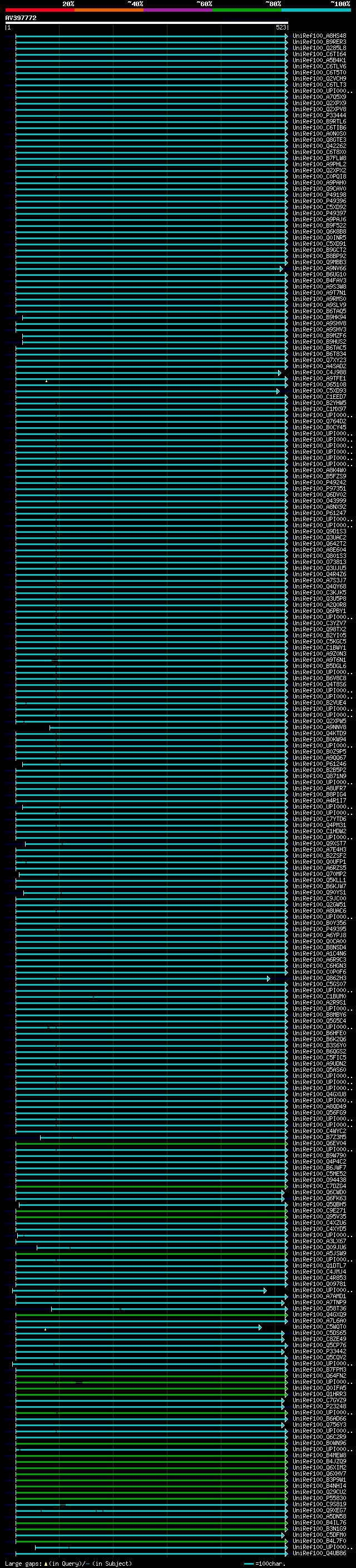The height and width of the screenshot is (1568, 356).
Task: Select hit label UniRef100_C5KGC5
Action: click(x=319, y=641)
